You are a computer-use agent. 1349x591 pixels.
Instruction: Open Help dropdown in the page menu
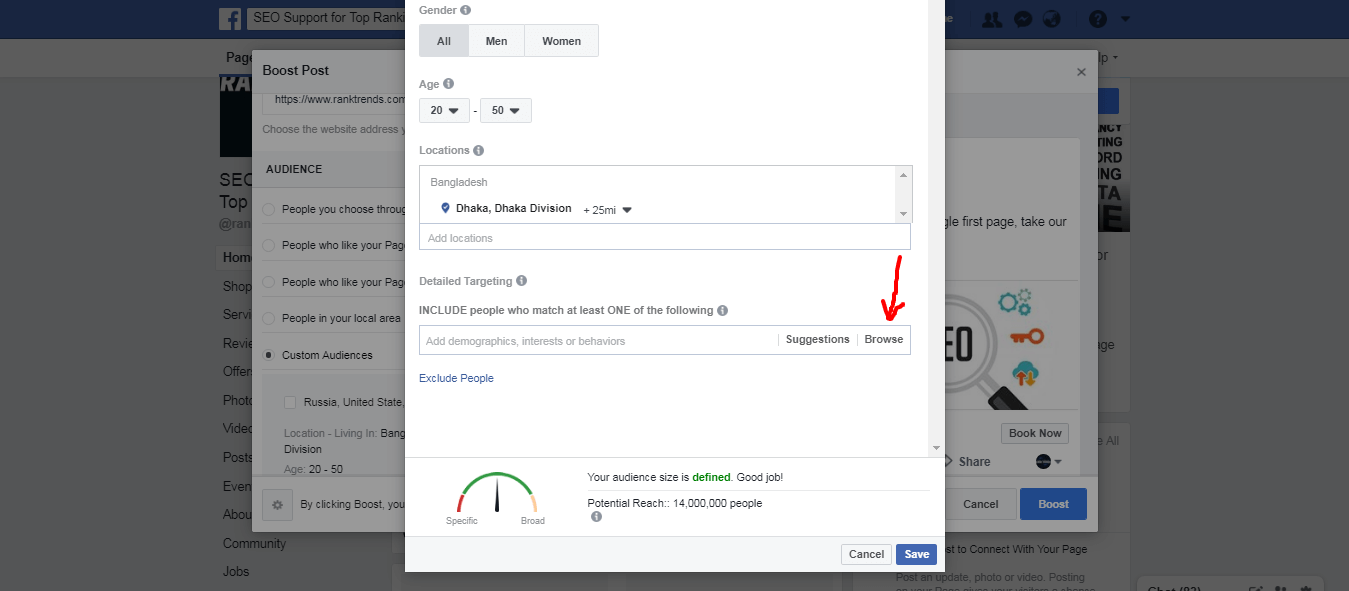(1108, 57)
